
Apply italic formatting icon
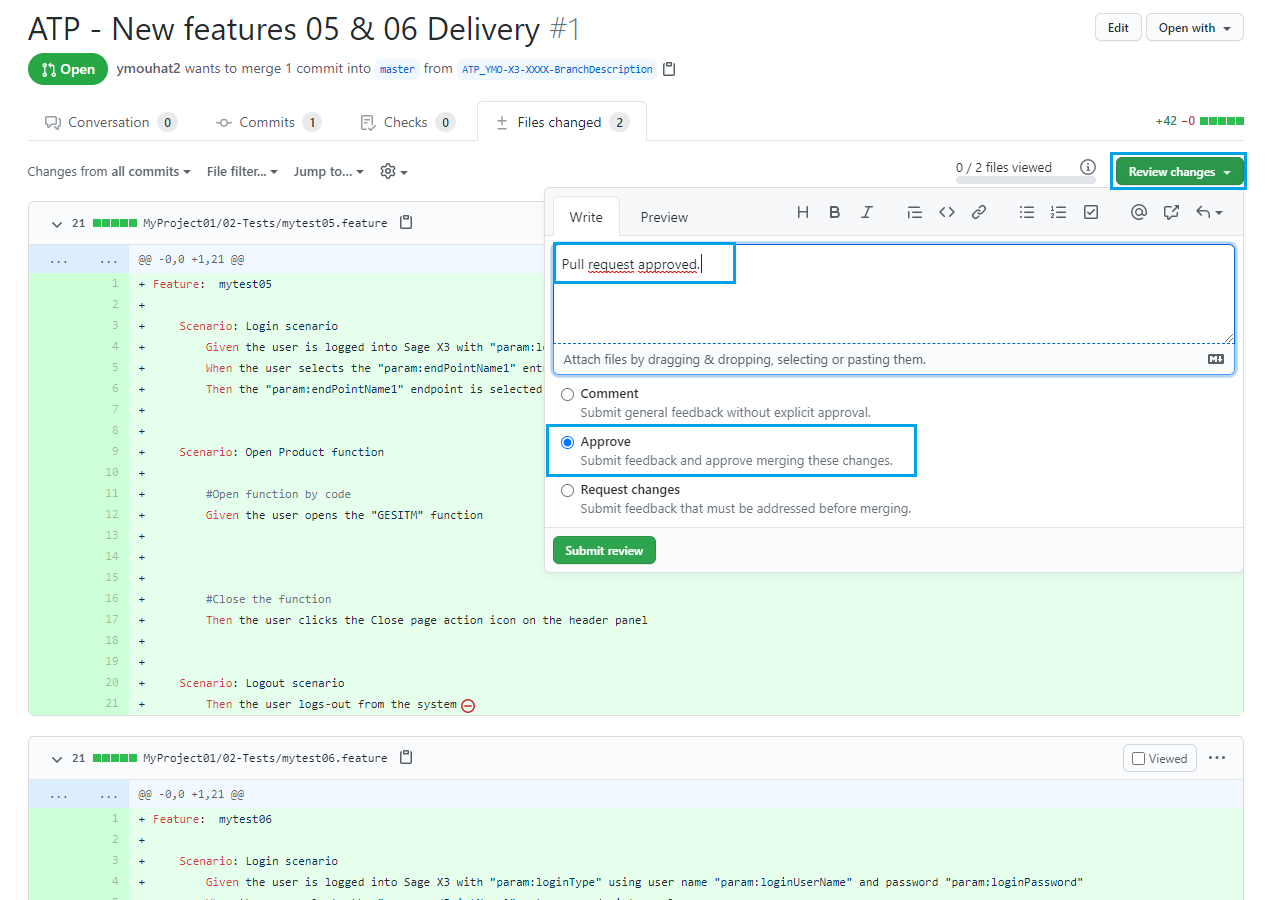pyautogui.click(x=867, y=212)
